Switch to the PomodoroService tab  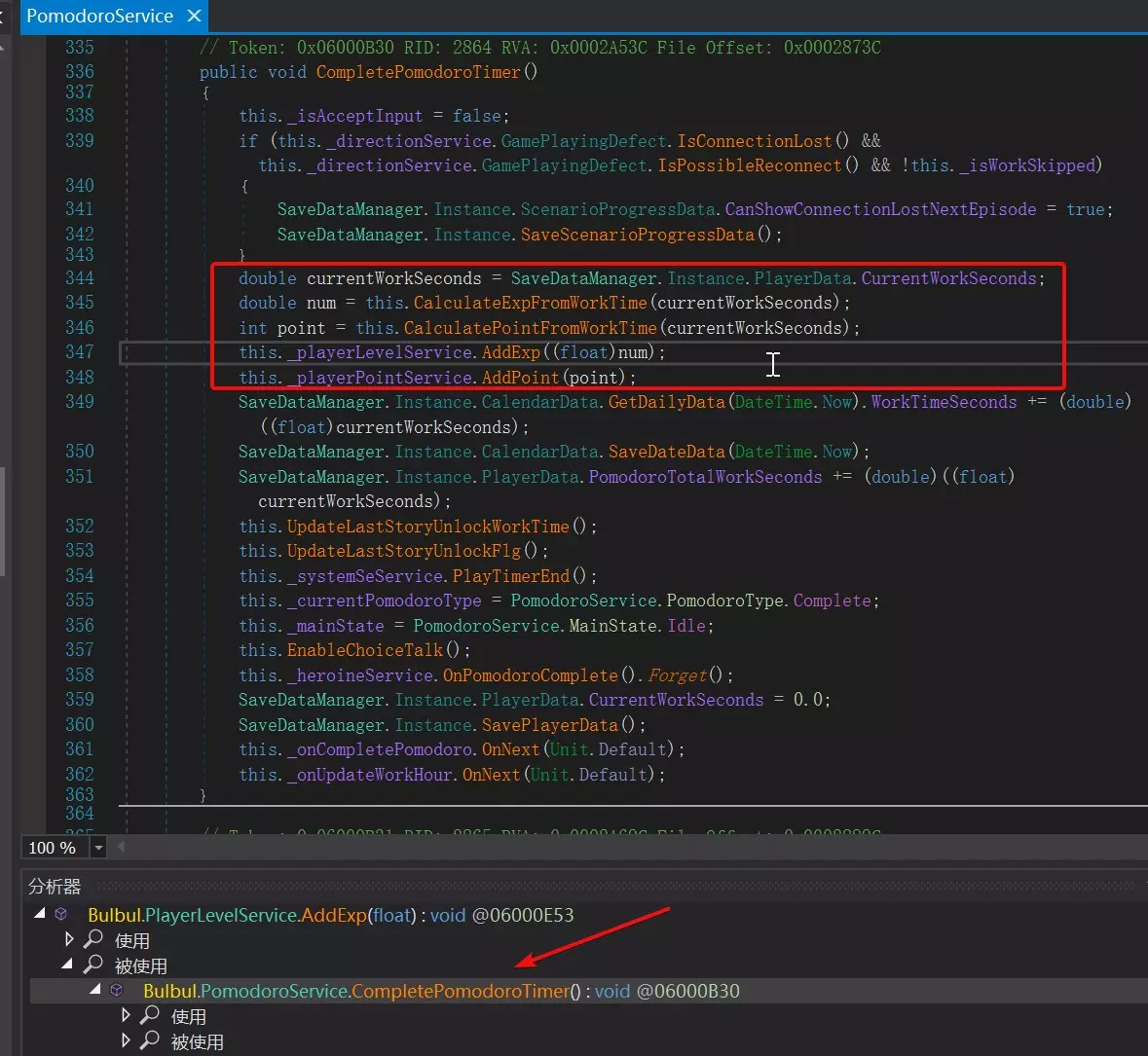99,16
